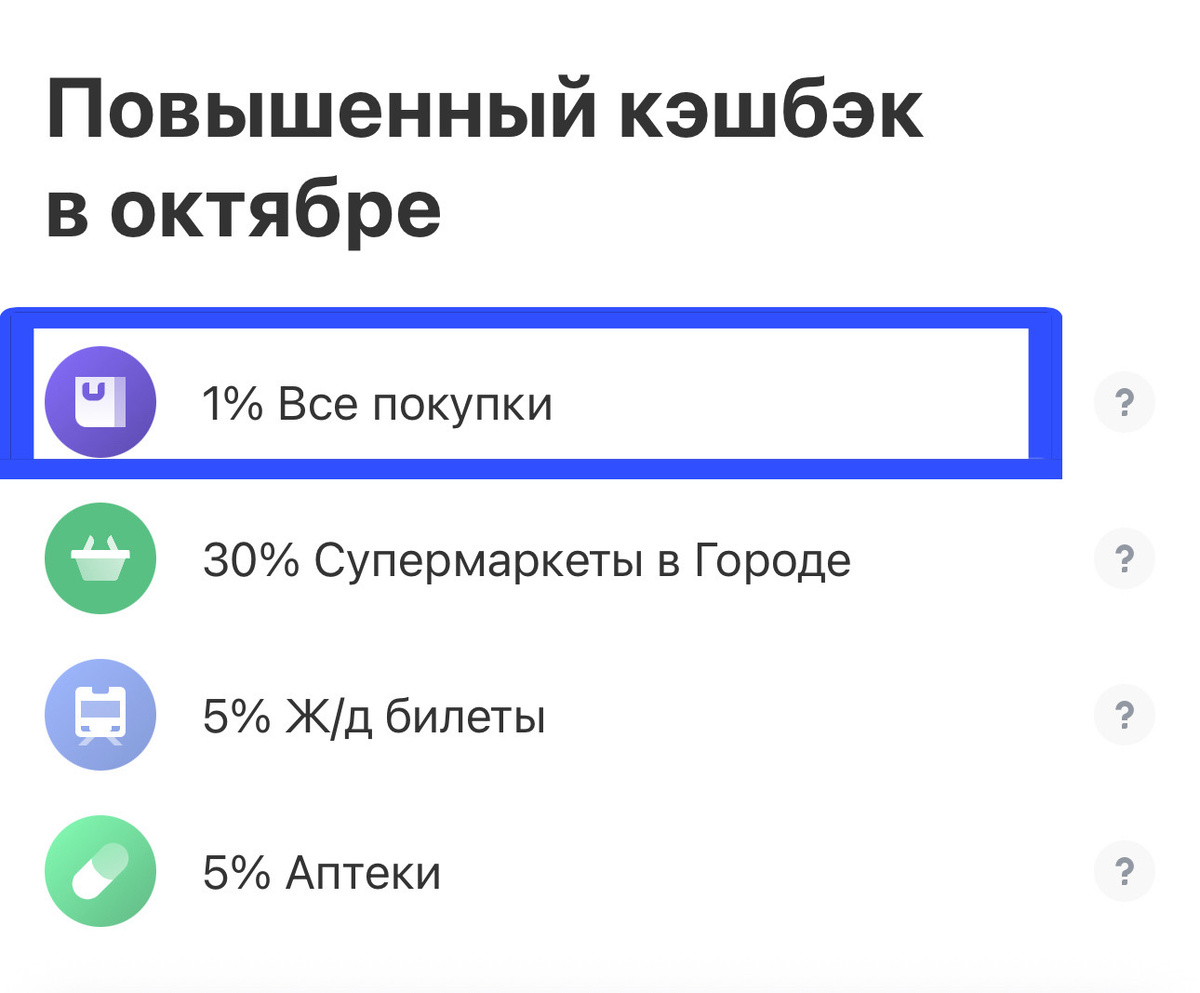This screenshot has width=1200, height=993.
Task: Click the blue train icon for railway tickets
Action: (100, 714)
